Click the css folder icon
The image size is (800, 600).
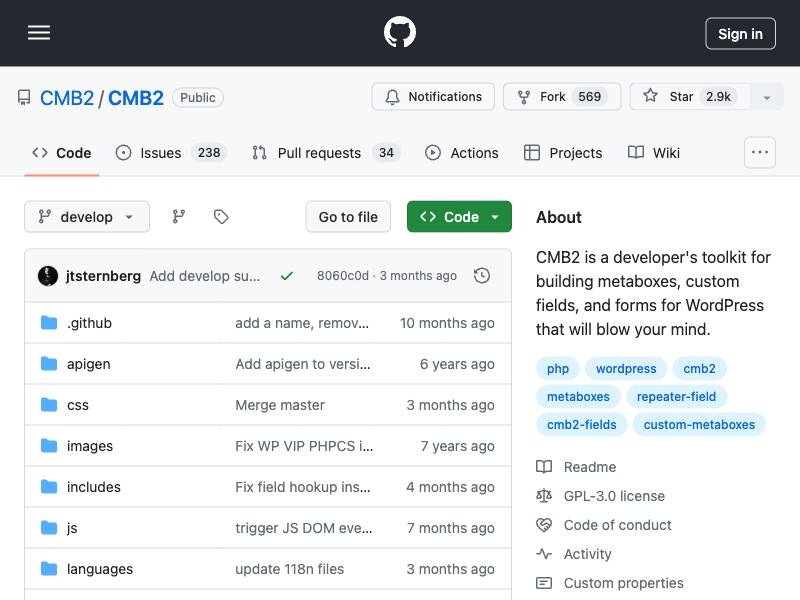49,405
